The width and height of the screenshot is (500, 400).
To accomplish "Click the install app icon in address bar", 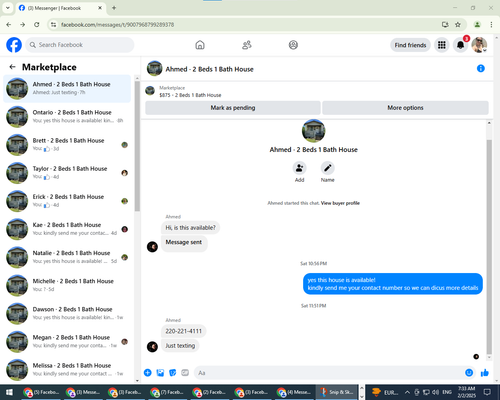I will tap(445, 24).
